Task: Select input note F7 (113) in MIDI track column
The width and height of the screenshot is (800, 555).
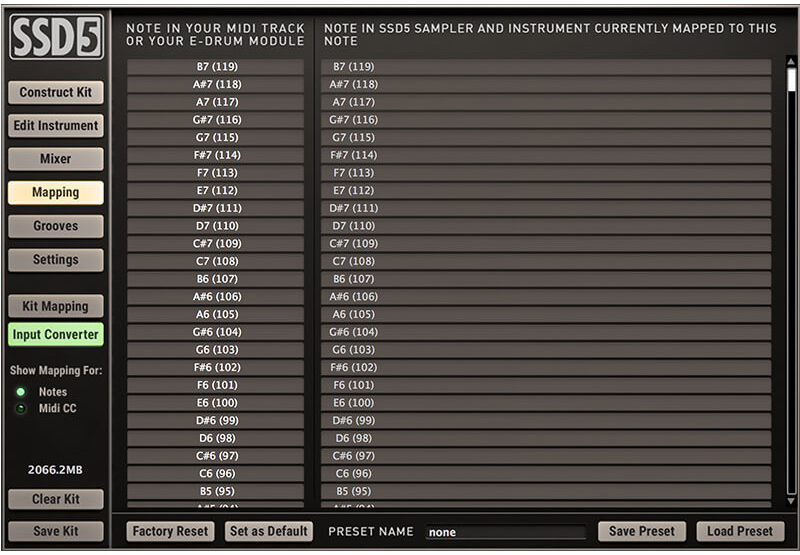Action: pos(215,173)
